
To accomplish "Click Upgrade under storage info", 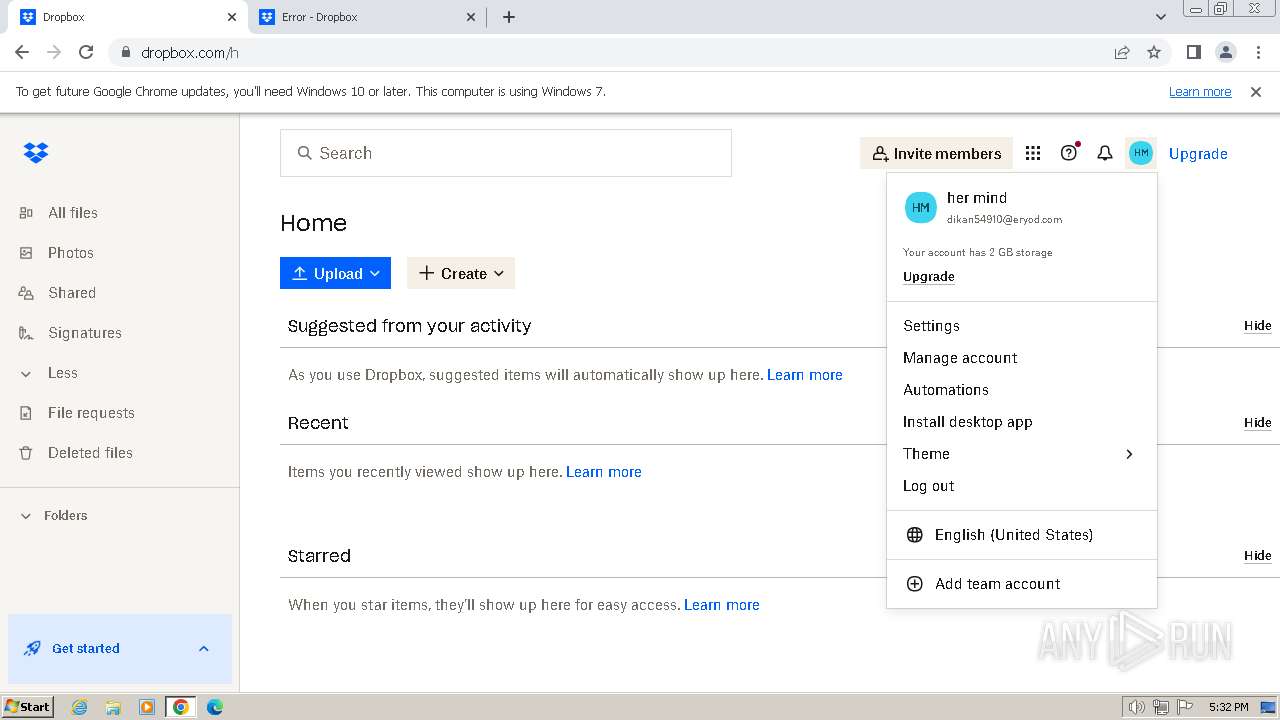I will [928, 277].
